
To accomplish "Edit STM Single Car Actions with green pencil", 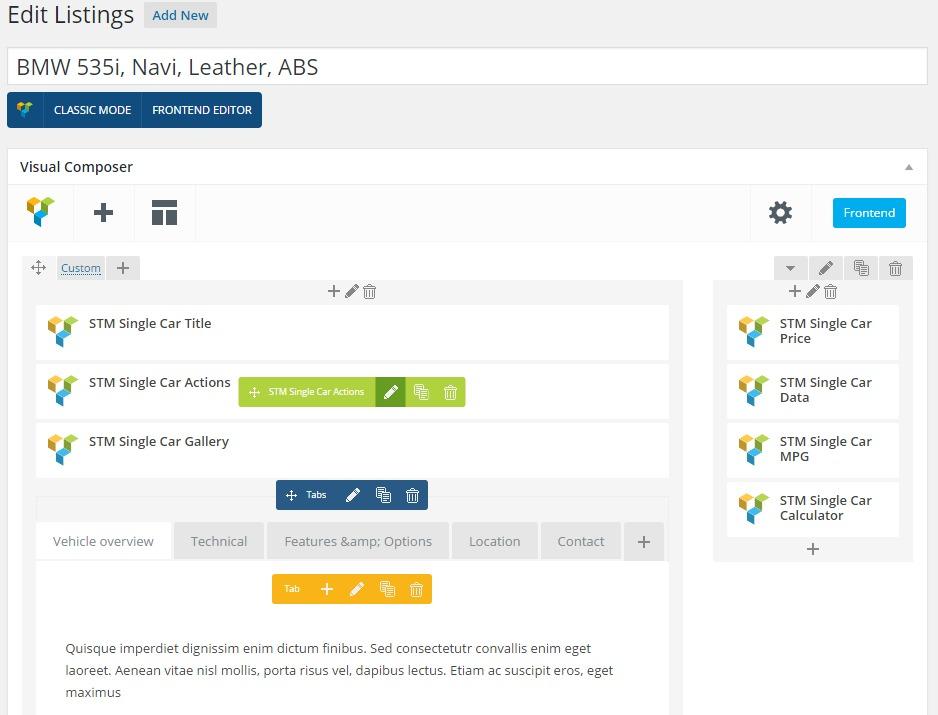I will point(390,392).
